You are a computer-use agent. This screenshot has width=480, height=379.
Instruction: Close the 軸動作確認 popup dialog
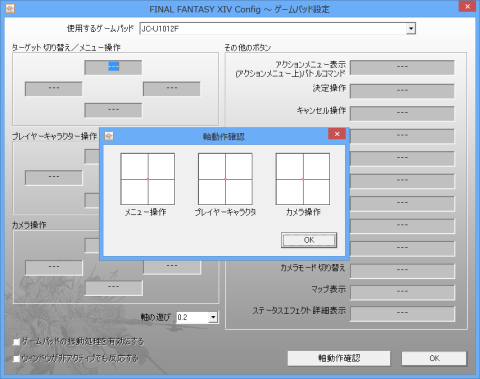click(x=337, y=134)
